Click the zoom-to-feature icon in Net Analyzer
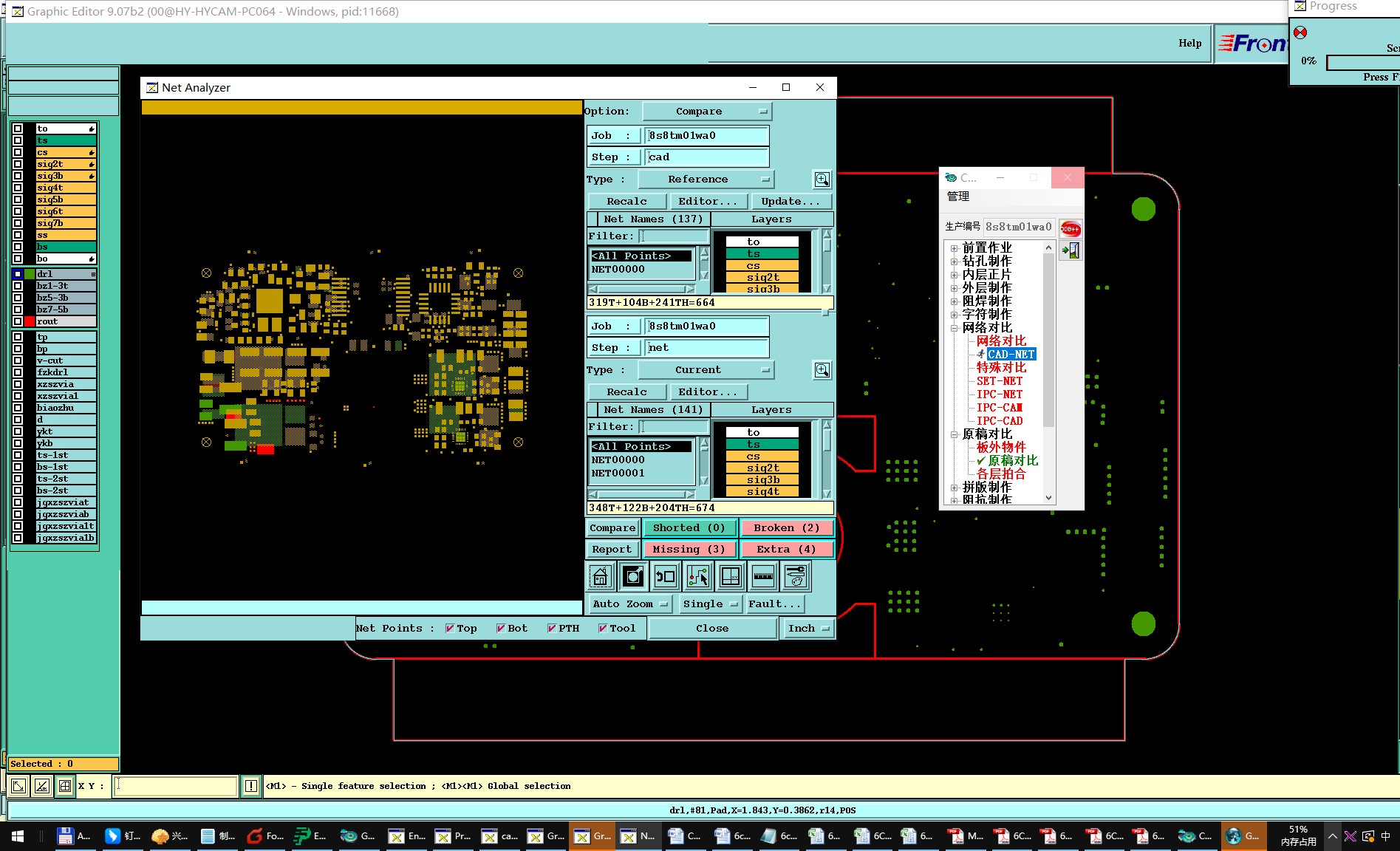The image size is (1400, 851). coord(633,576)
